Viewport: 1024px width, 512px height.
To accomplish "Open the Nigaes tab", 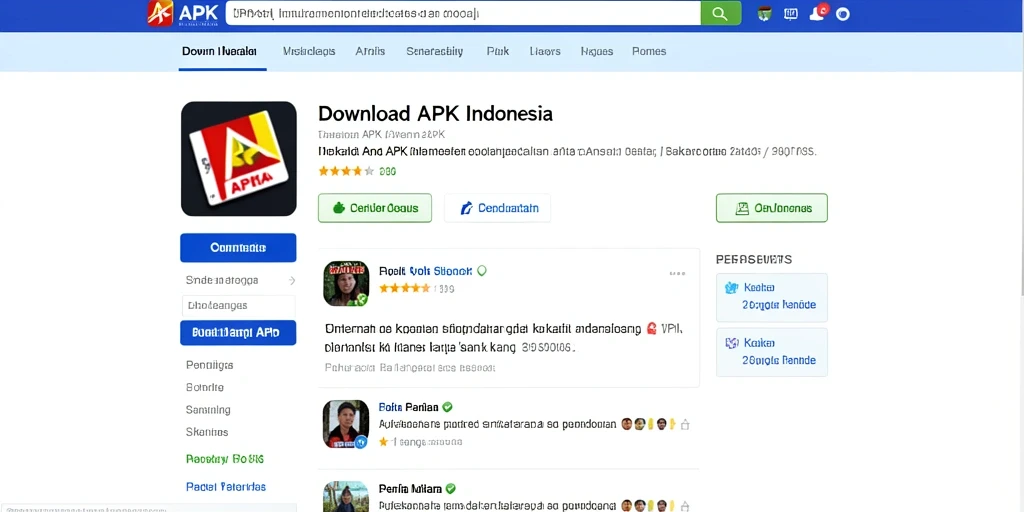I will pyautogui.click(x=597, y=52).
